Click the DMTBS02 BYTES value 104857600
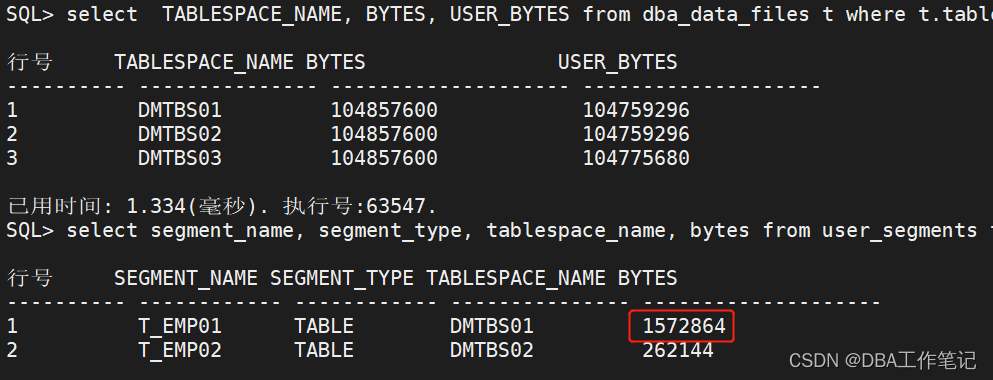Screen dimensions: 993x380 (x=384, y=134)
